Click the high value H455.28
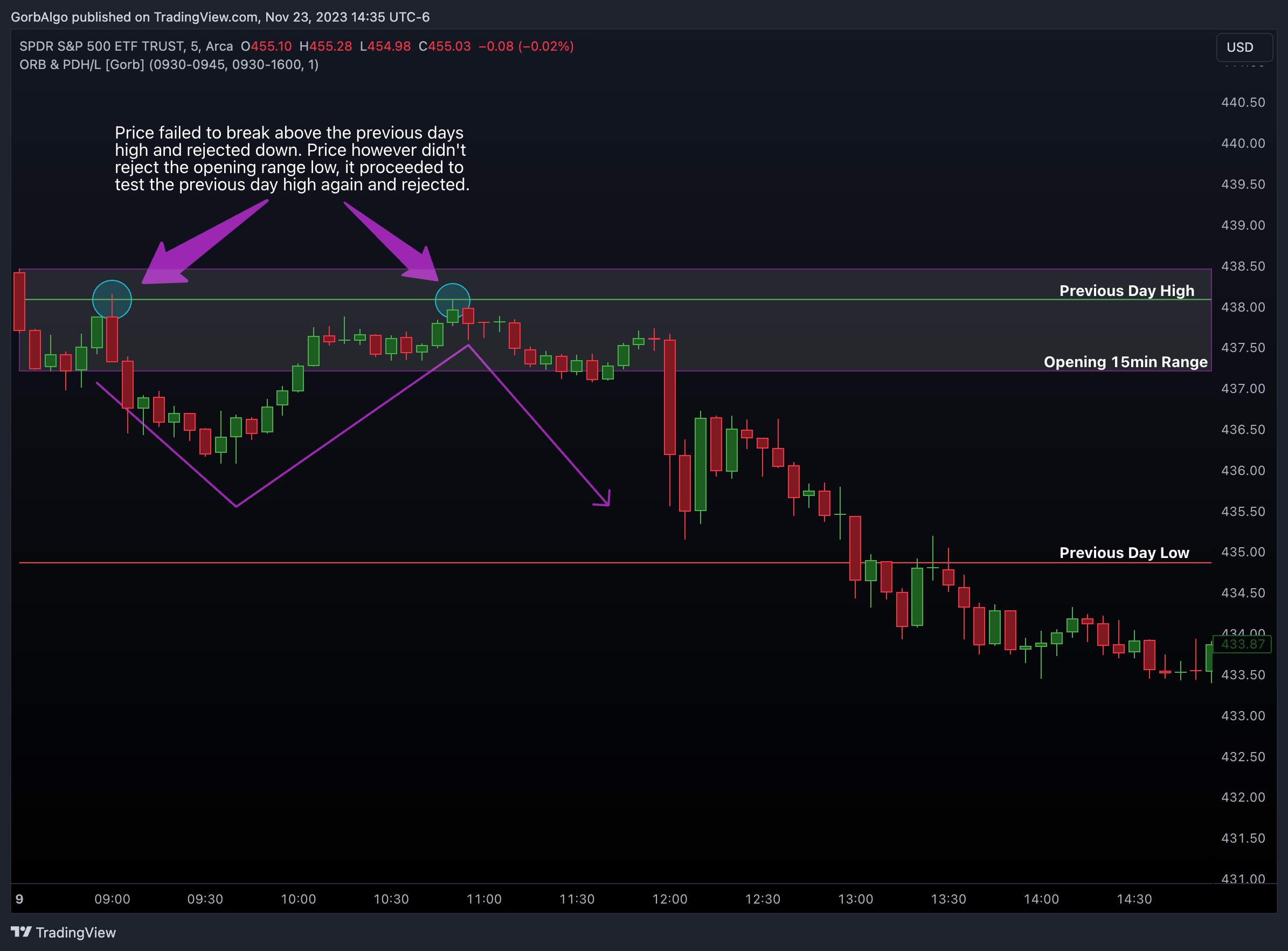Screen dimensions: 1288x951 (326, 46)
